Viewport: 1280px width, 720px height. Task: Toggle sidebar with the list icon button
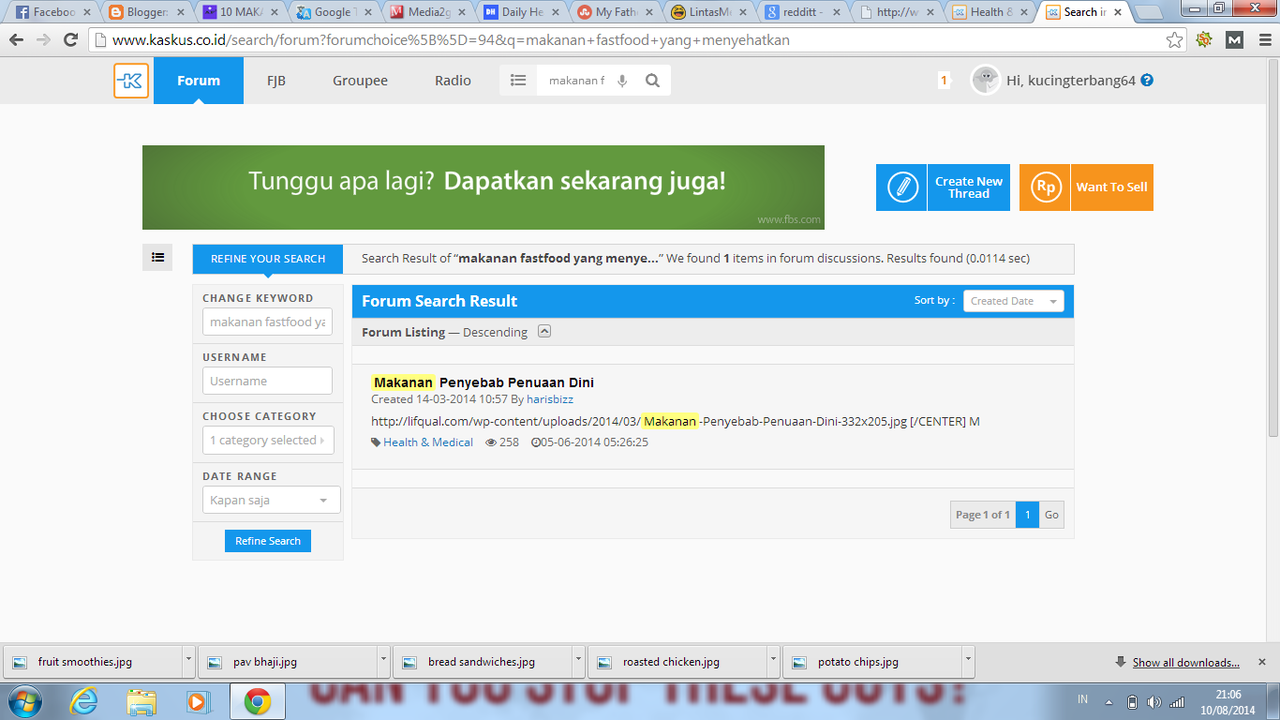click(x=157, y=257)
